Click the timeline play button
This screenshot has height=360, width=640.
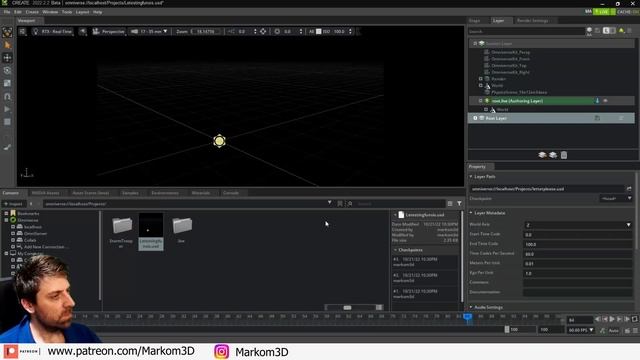coord(612,319)
